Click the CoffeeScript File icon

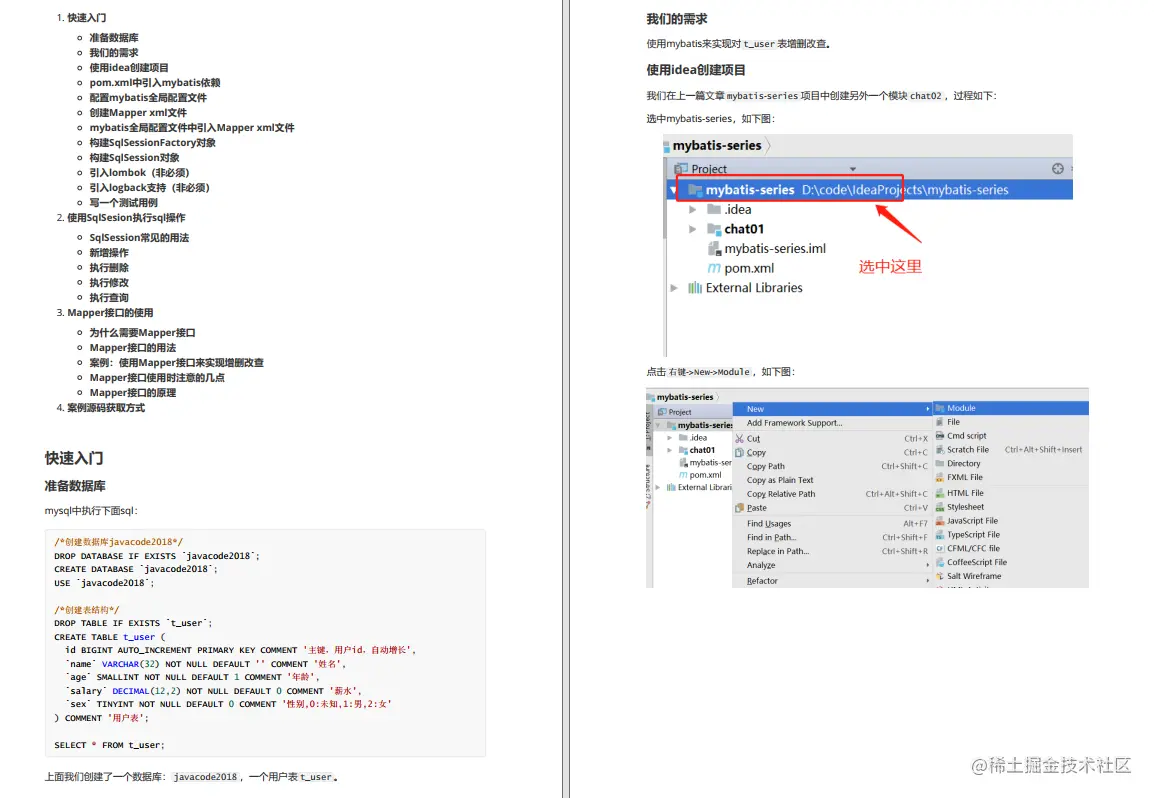coord(940,562)
